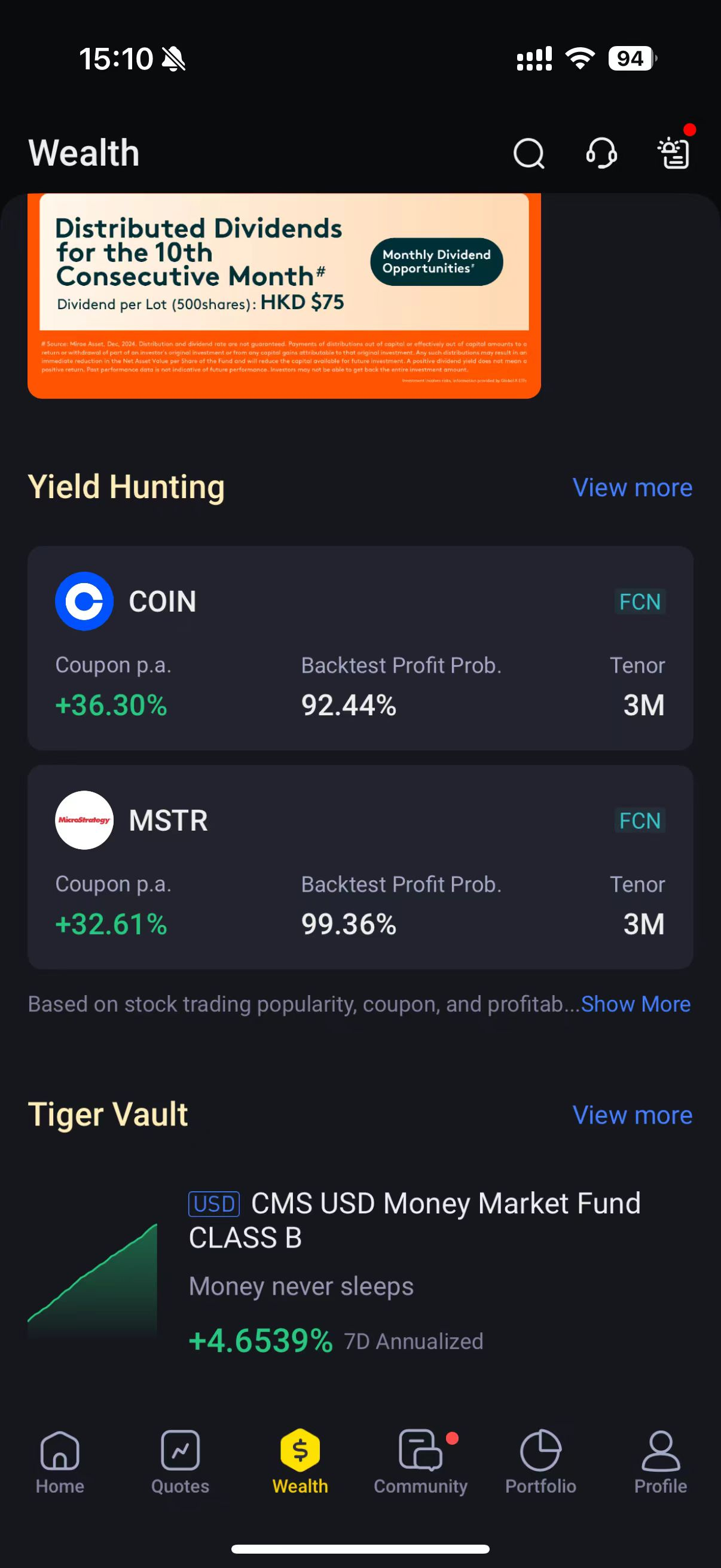This screenshot has height=1568, width=721.
Task: Tap the fund performance chart thumbnail
Action: (x=93, y=1279)
